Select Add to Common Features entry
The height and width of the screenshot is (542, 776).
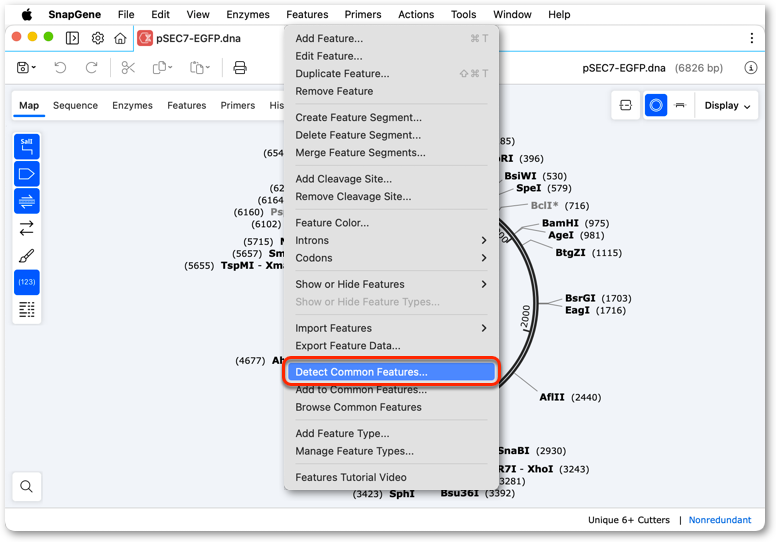click(391, 390)
